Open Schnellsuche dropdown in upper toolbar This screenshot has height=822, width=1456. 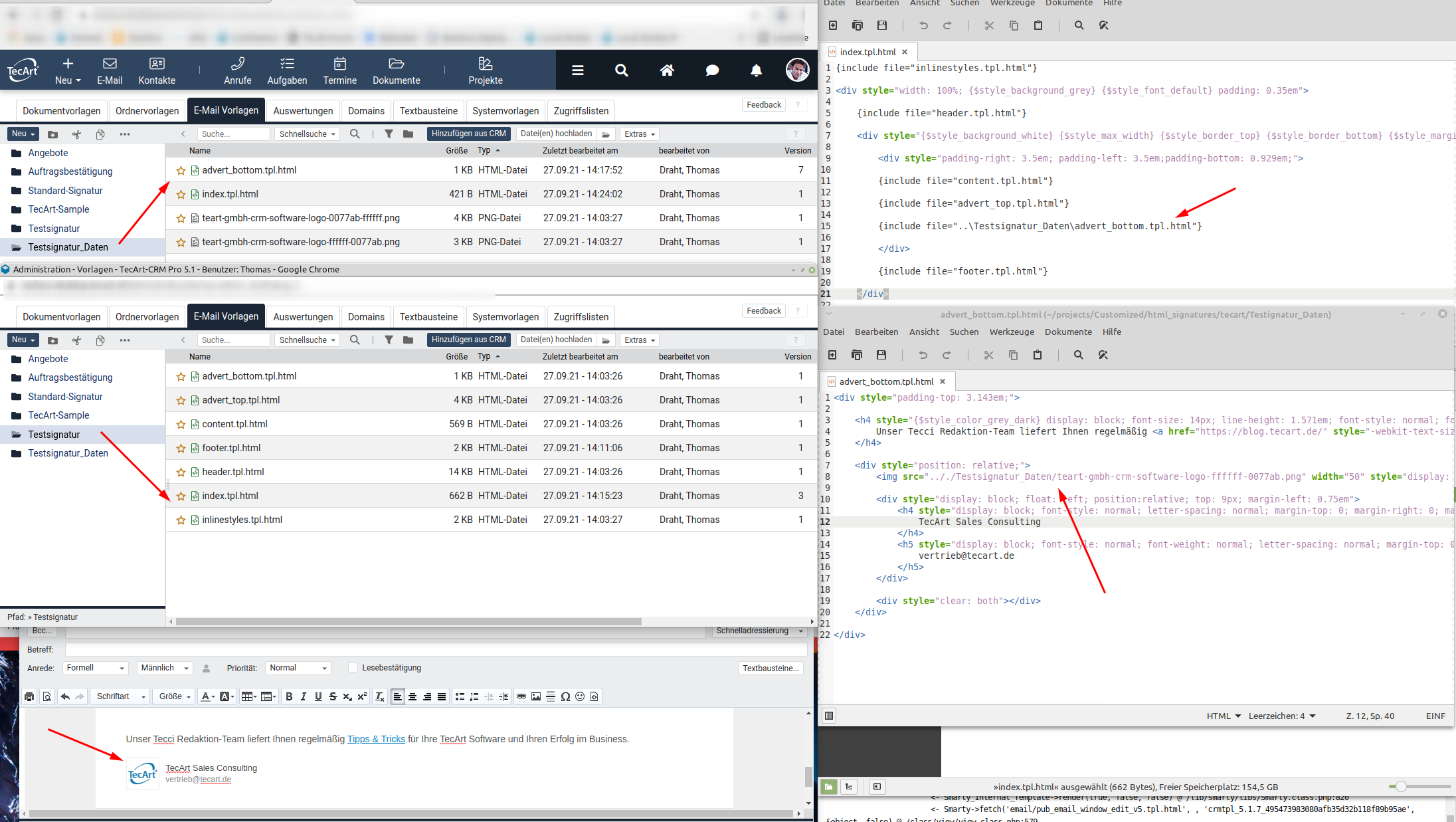(x=307, y=134)
